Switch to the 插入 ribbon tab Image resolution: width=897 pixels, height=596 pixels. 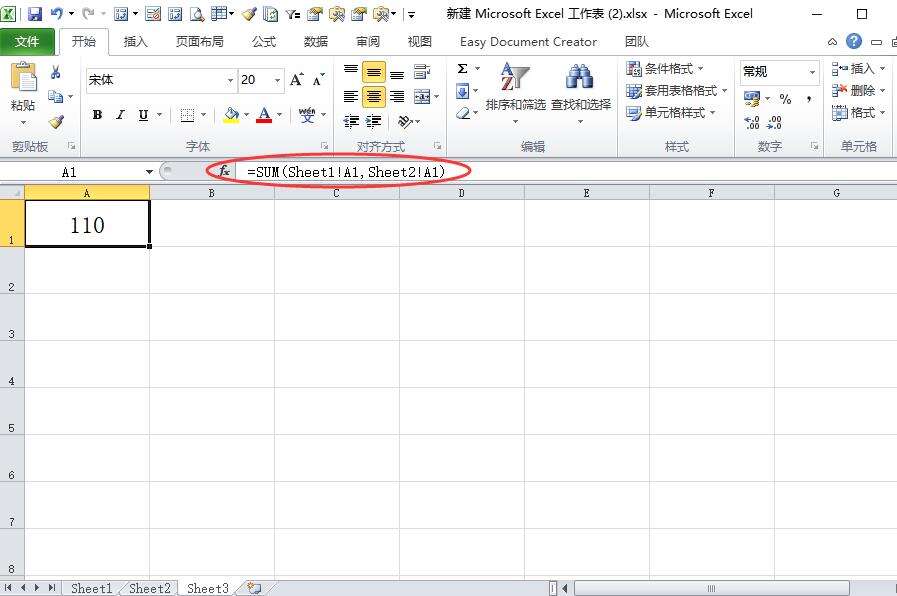(136, 42)
